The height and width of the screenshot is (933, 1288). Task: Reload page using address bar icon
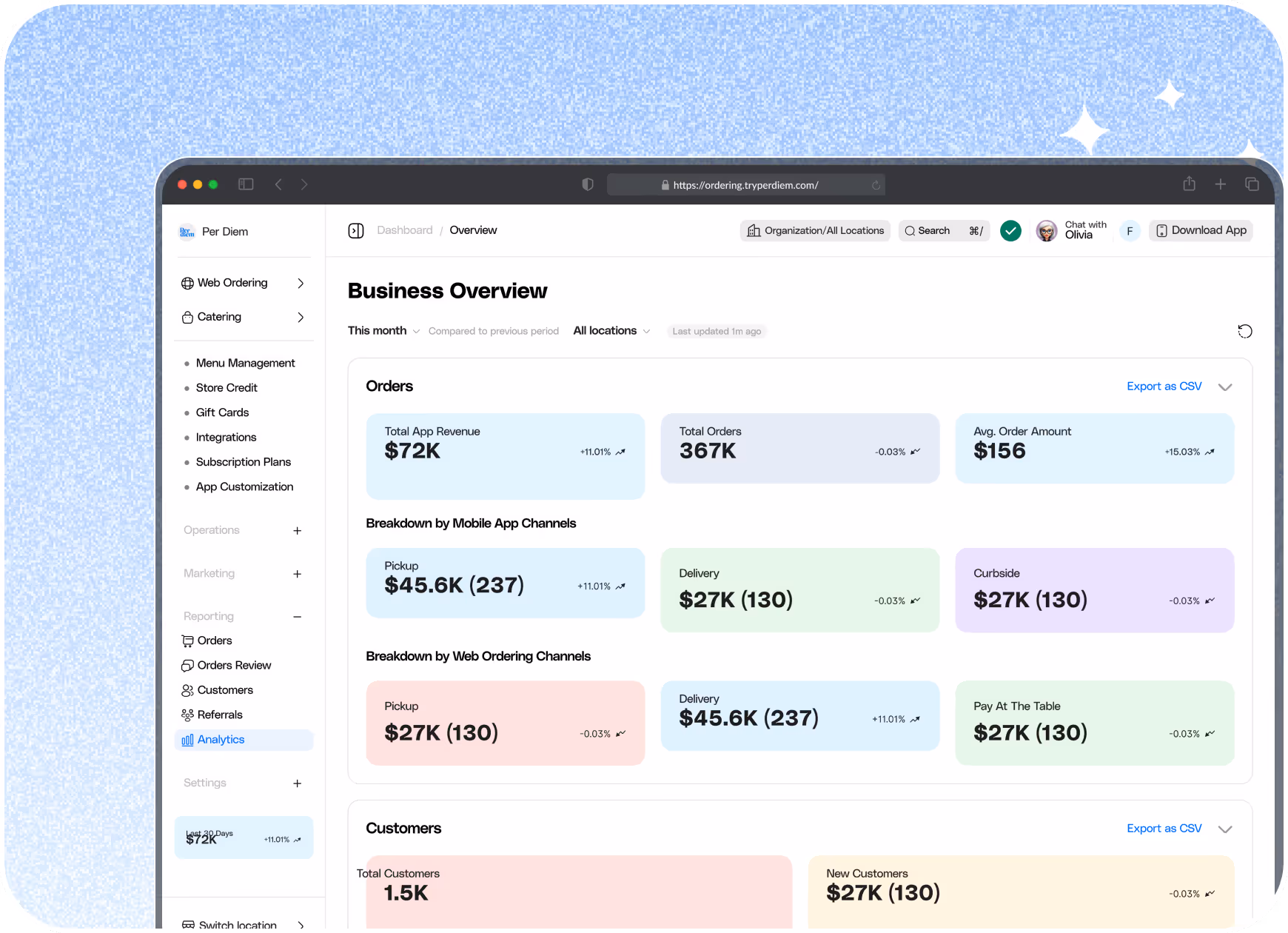[x=876, y=185]
